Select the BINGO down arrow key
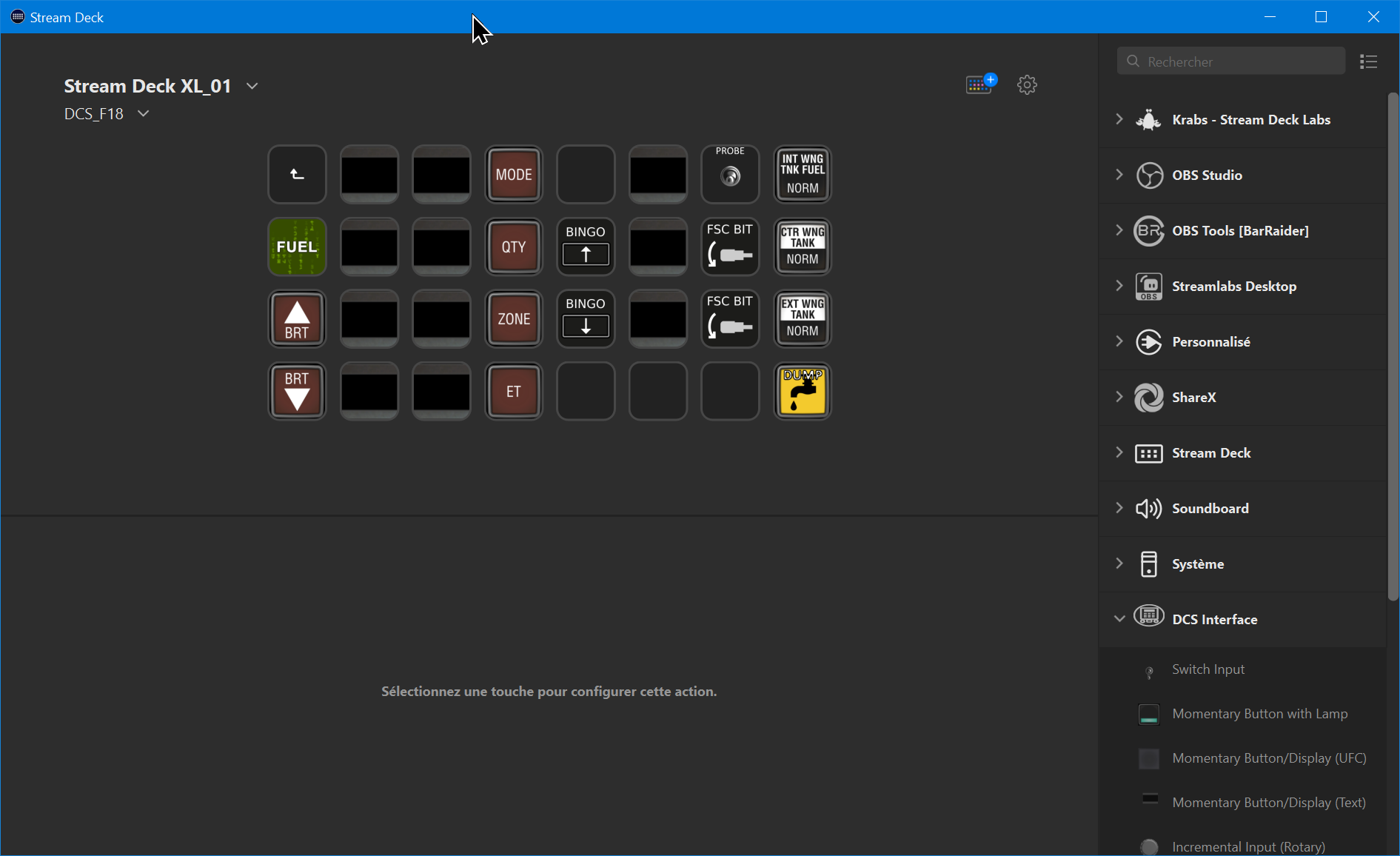The width and height of the screenshot is (1400, 856). pos(586,319)
